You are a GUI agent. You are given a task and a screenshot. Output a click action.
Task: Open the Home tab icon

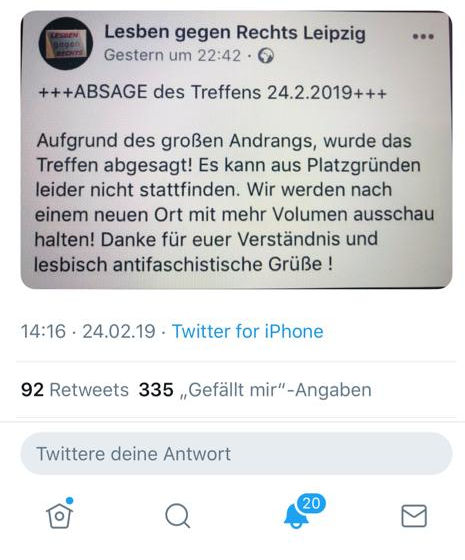[x=59, y=516]
